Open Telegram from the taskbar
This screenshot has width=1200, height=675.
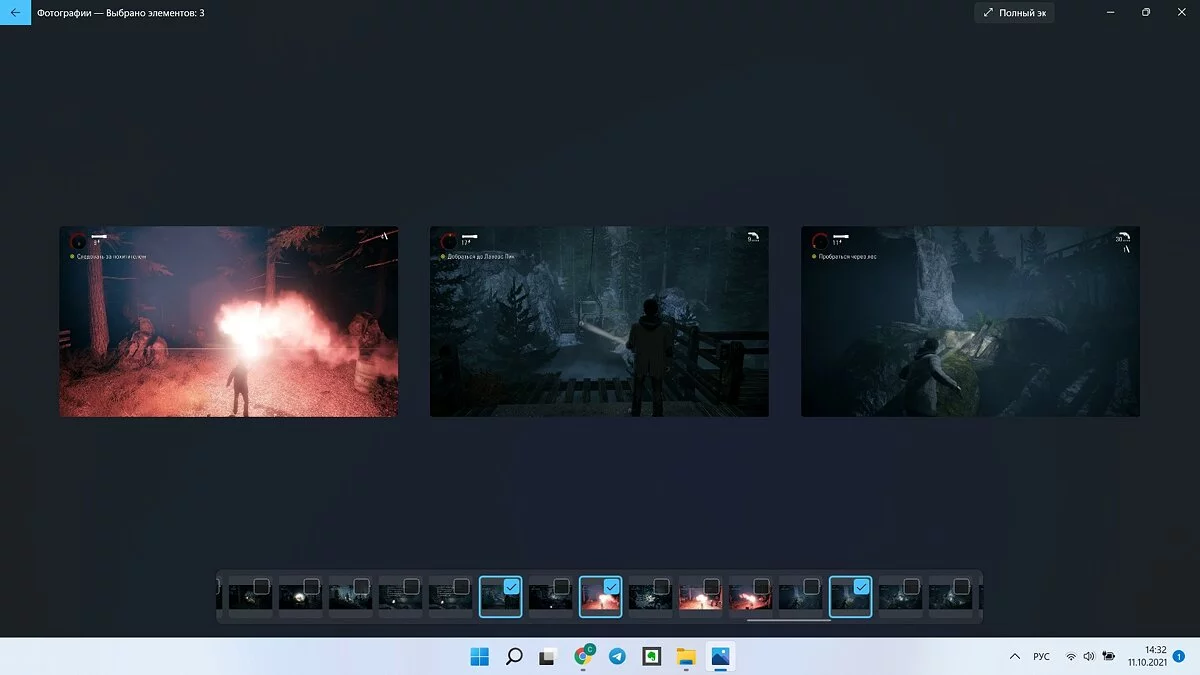pyautogui.click(x=617, y=656)
